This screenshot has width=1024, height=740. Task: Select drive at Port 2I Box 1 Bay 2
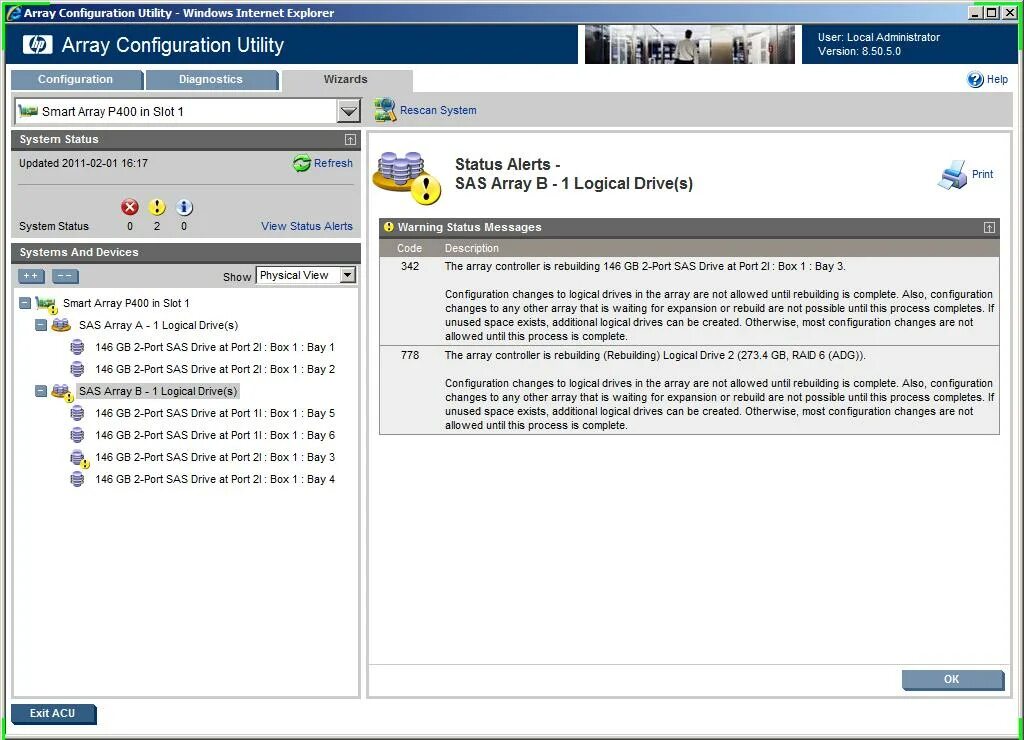coord(215,369)
